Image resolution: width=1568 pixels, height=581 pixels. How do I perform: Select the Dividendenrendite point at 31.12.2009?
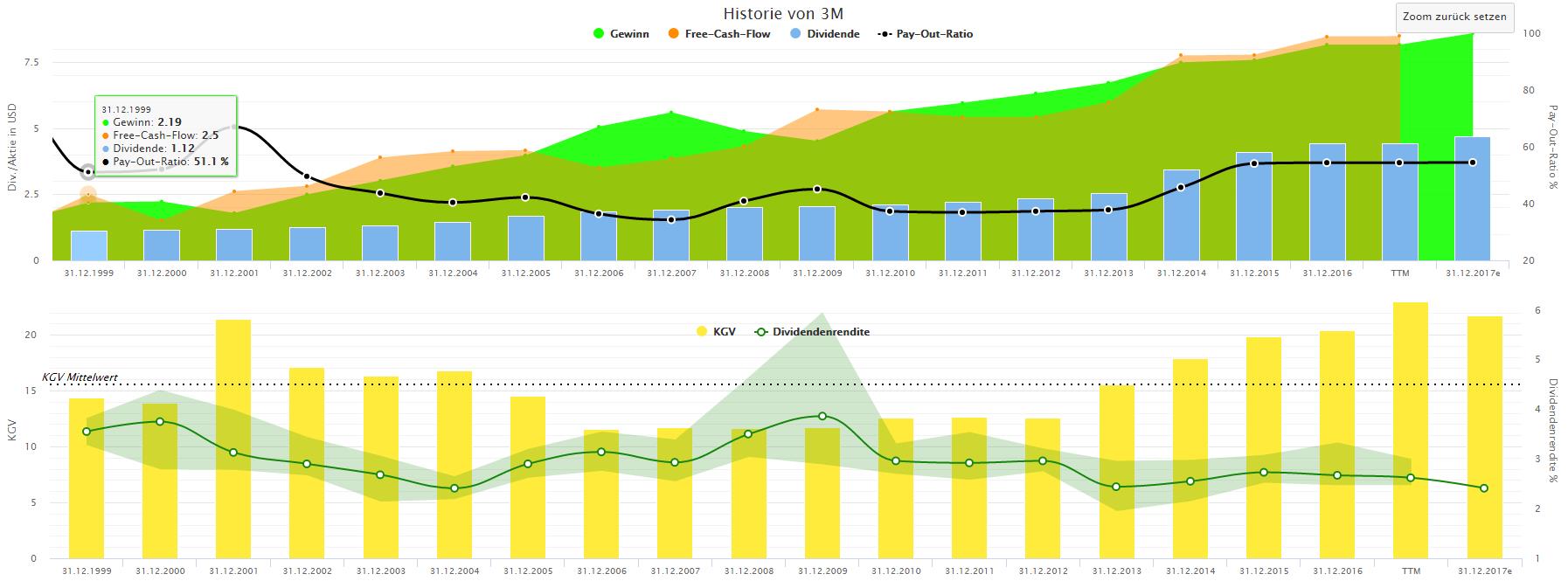pos(822,416)
